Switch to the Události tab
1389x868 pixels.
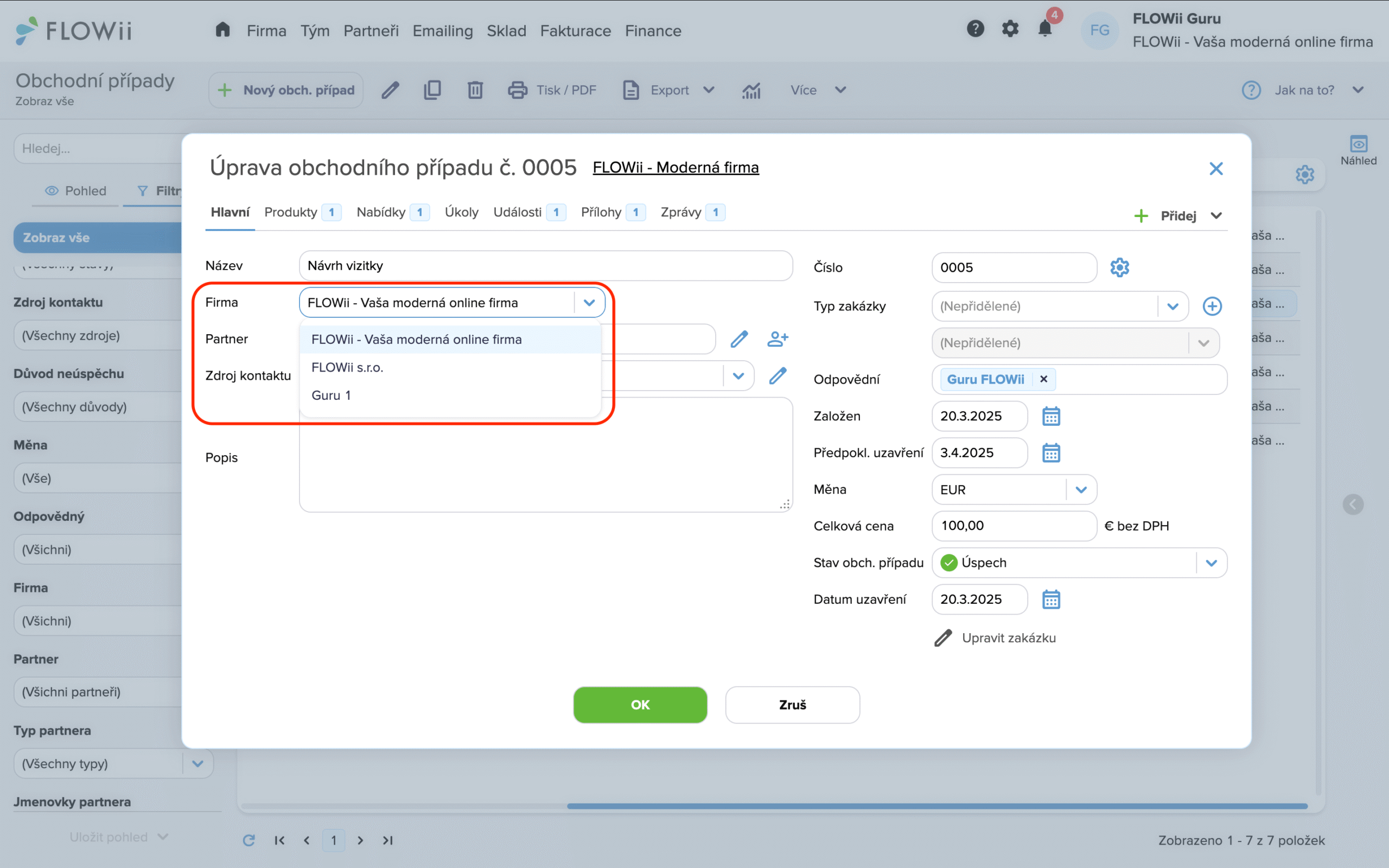coord(529,213)
